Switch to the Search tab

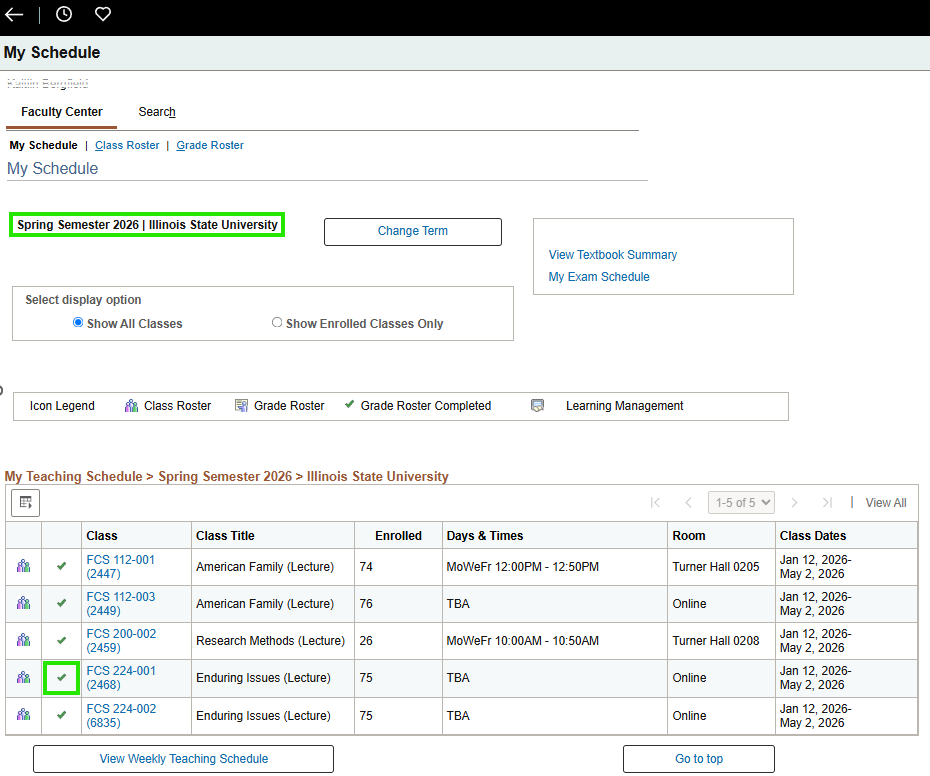[157, 112]
